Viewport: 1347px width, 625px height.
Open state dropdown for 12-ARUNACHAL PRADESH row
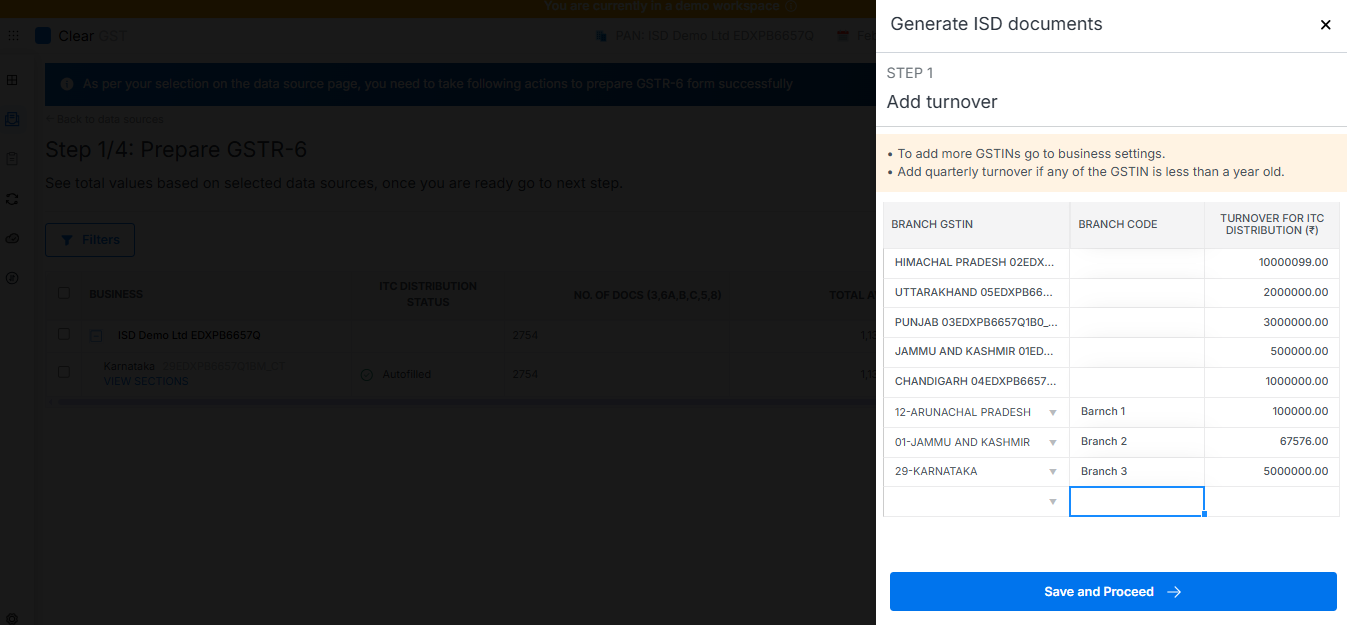[x=1052, y=413]
